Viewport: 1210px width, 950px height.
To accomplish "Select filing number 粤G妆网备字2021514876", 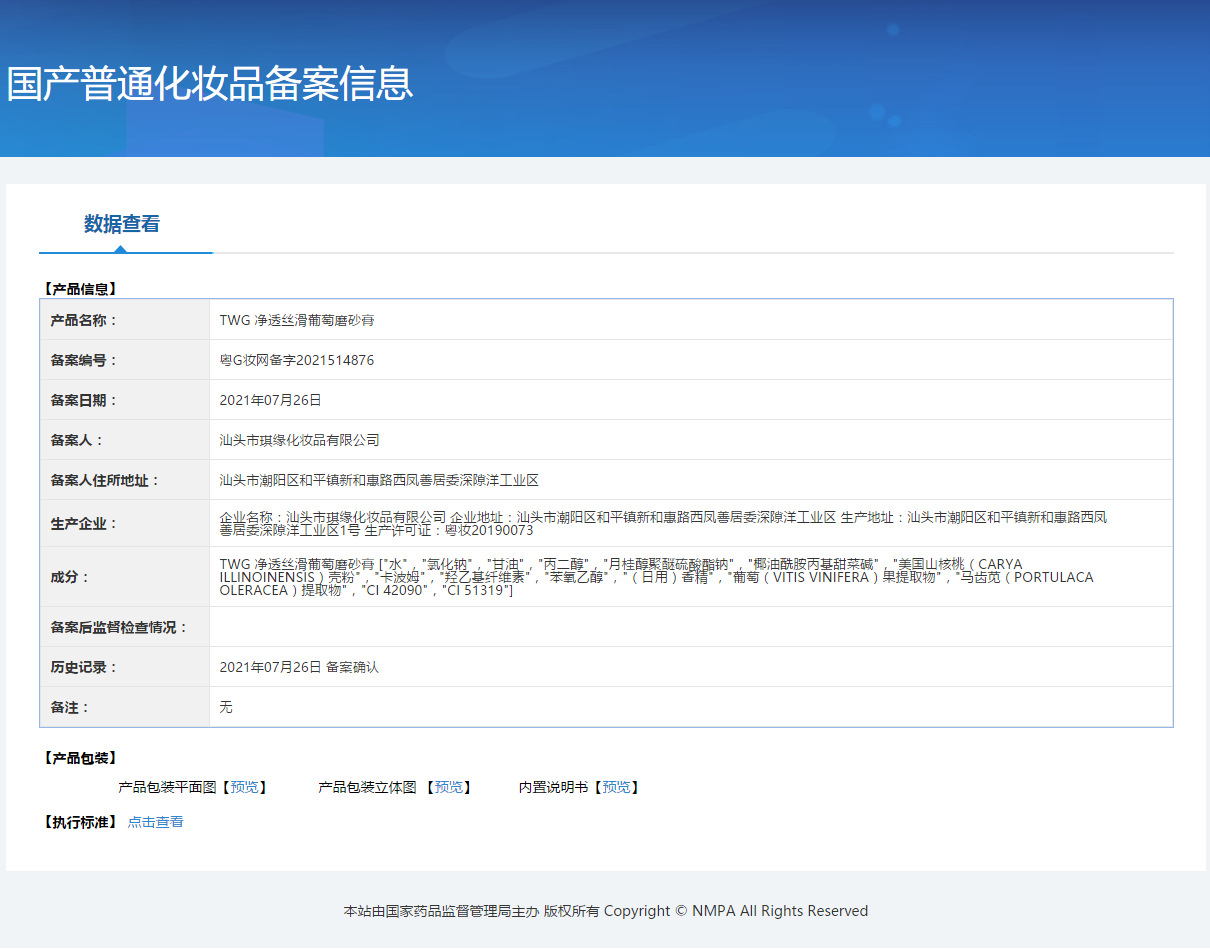I will [x=297, y=360].
